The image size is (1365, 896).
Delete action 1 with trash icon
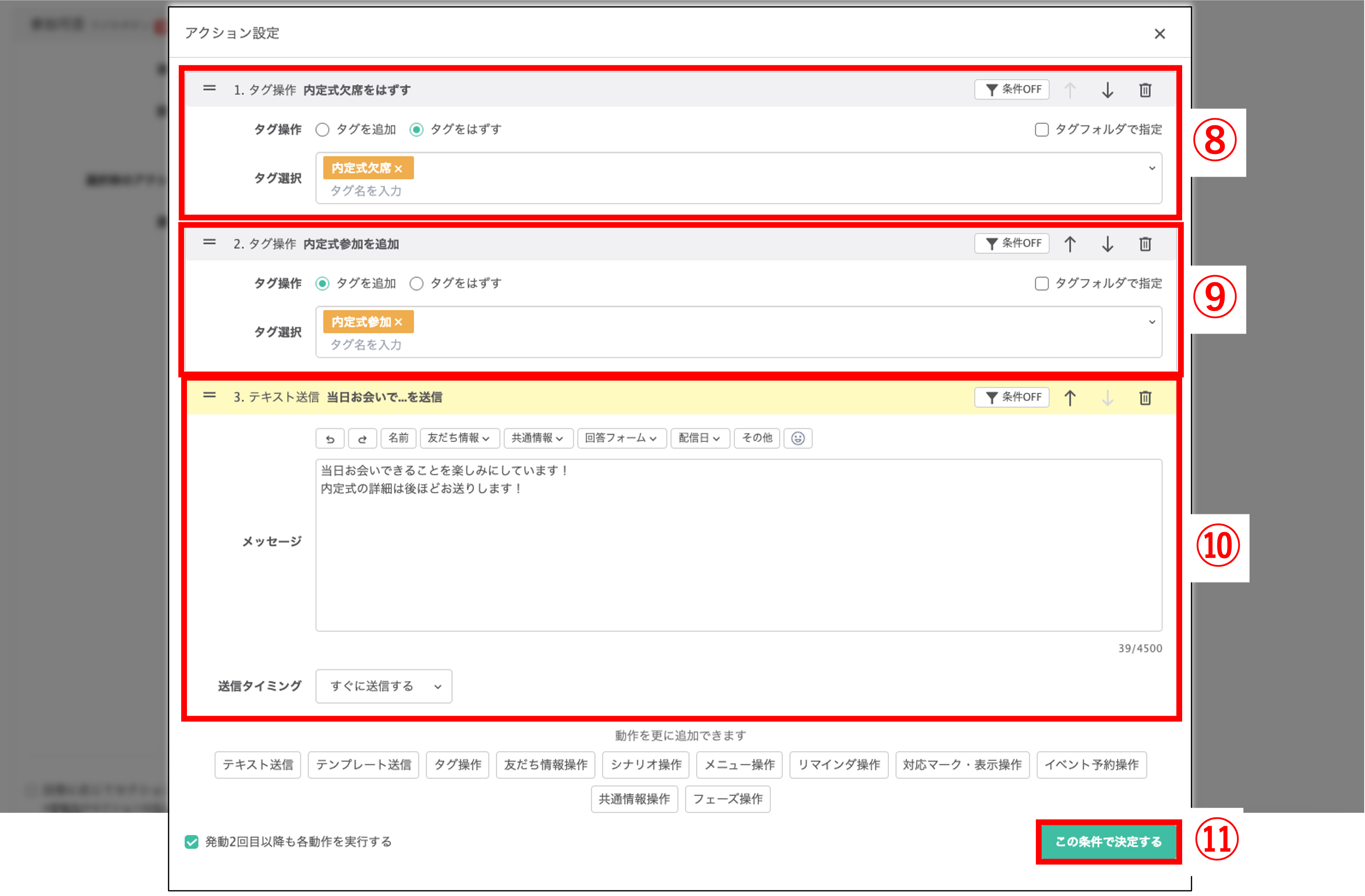tap(1145, 90)
